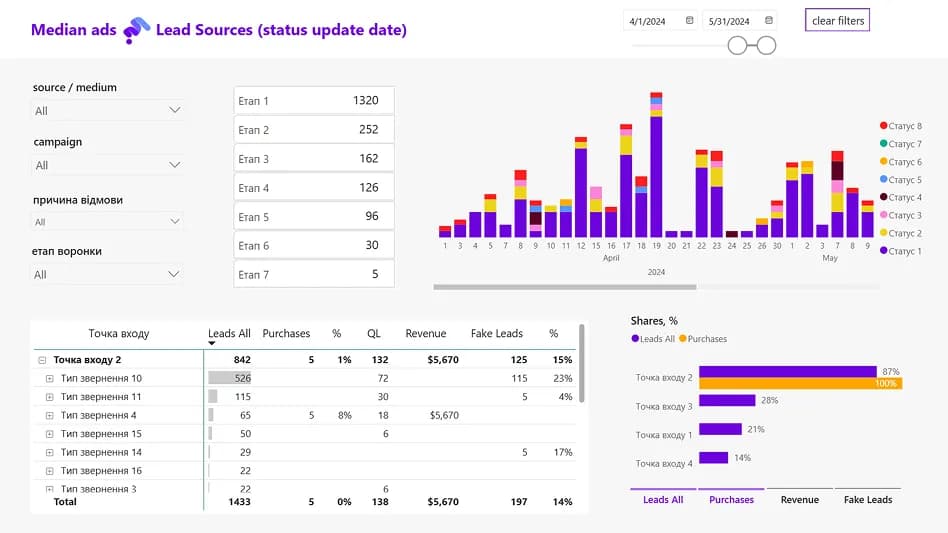
Task: Open the start date calendar picker icon
Action: 689,20
